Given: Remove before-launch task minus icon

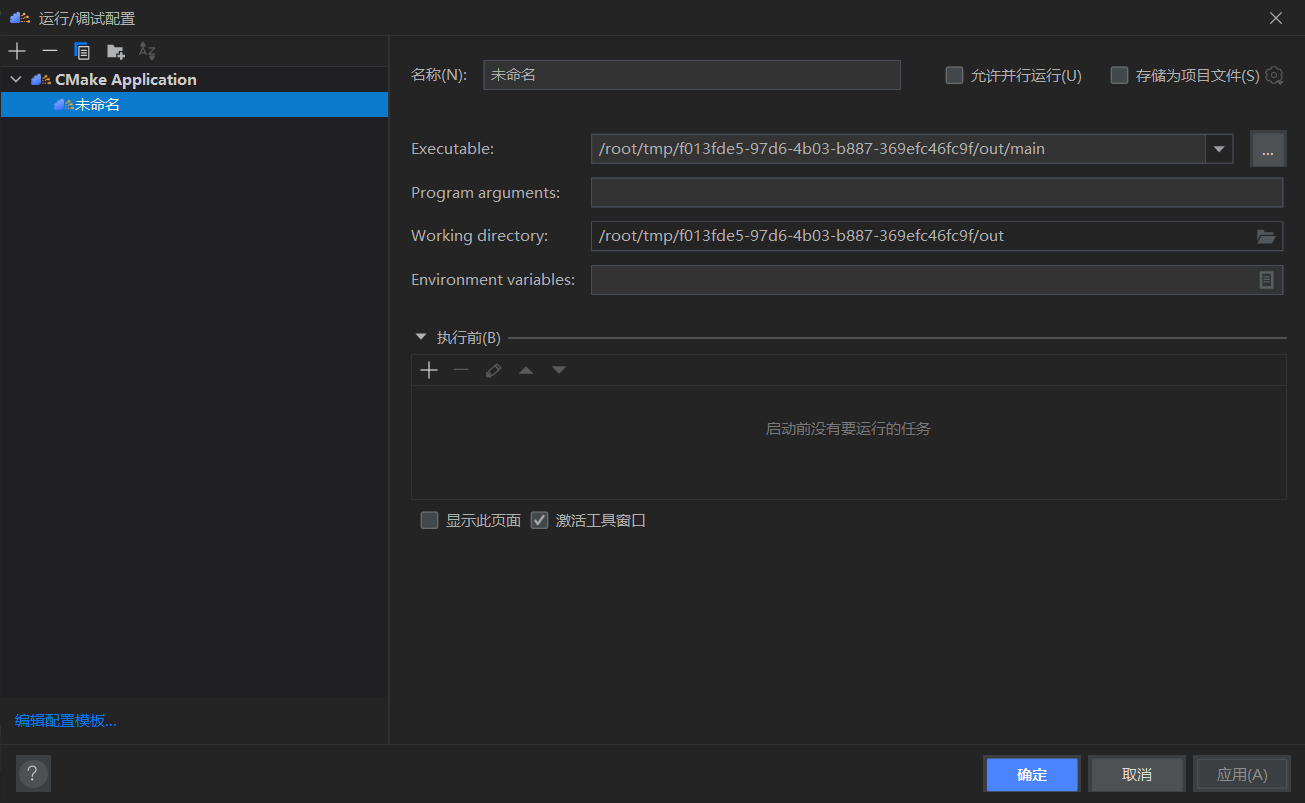Looking at the screenshot, I should click(461, 370).
